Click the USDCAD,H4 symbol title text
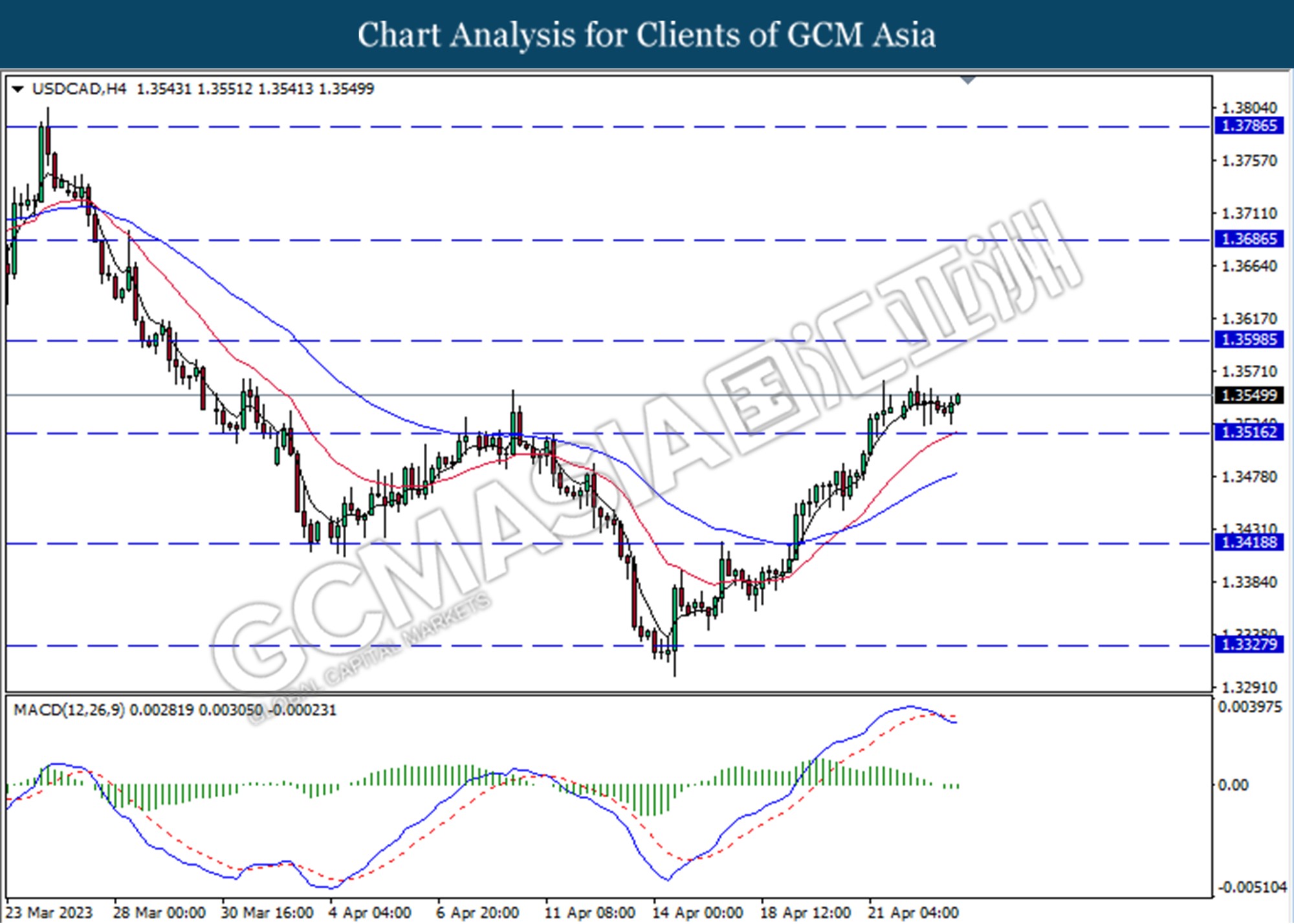The height and width of the screenshot is (924, 1294). (79, 89)
